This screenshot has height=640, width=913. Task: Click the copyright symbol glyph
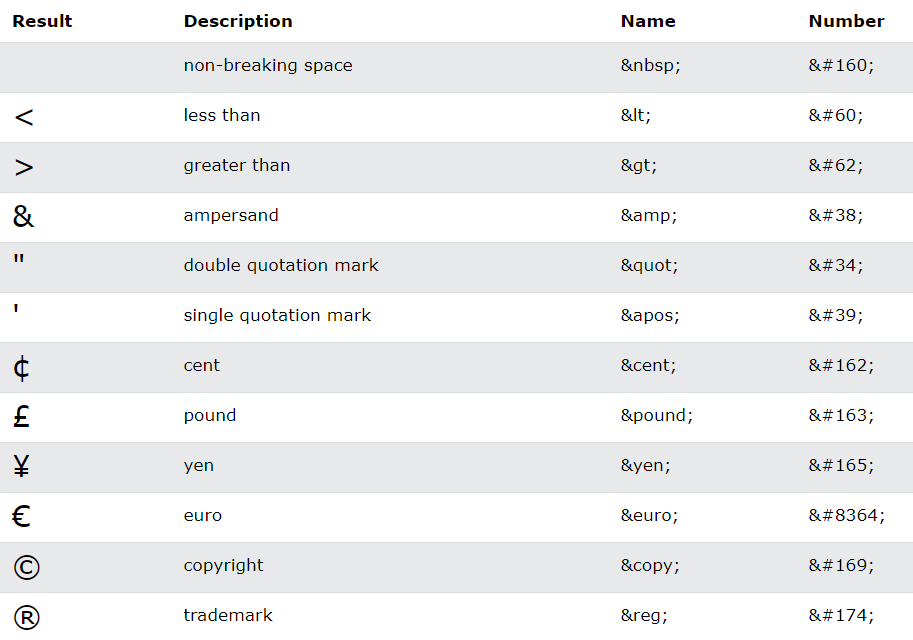pos(27,567)
